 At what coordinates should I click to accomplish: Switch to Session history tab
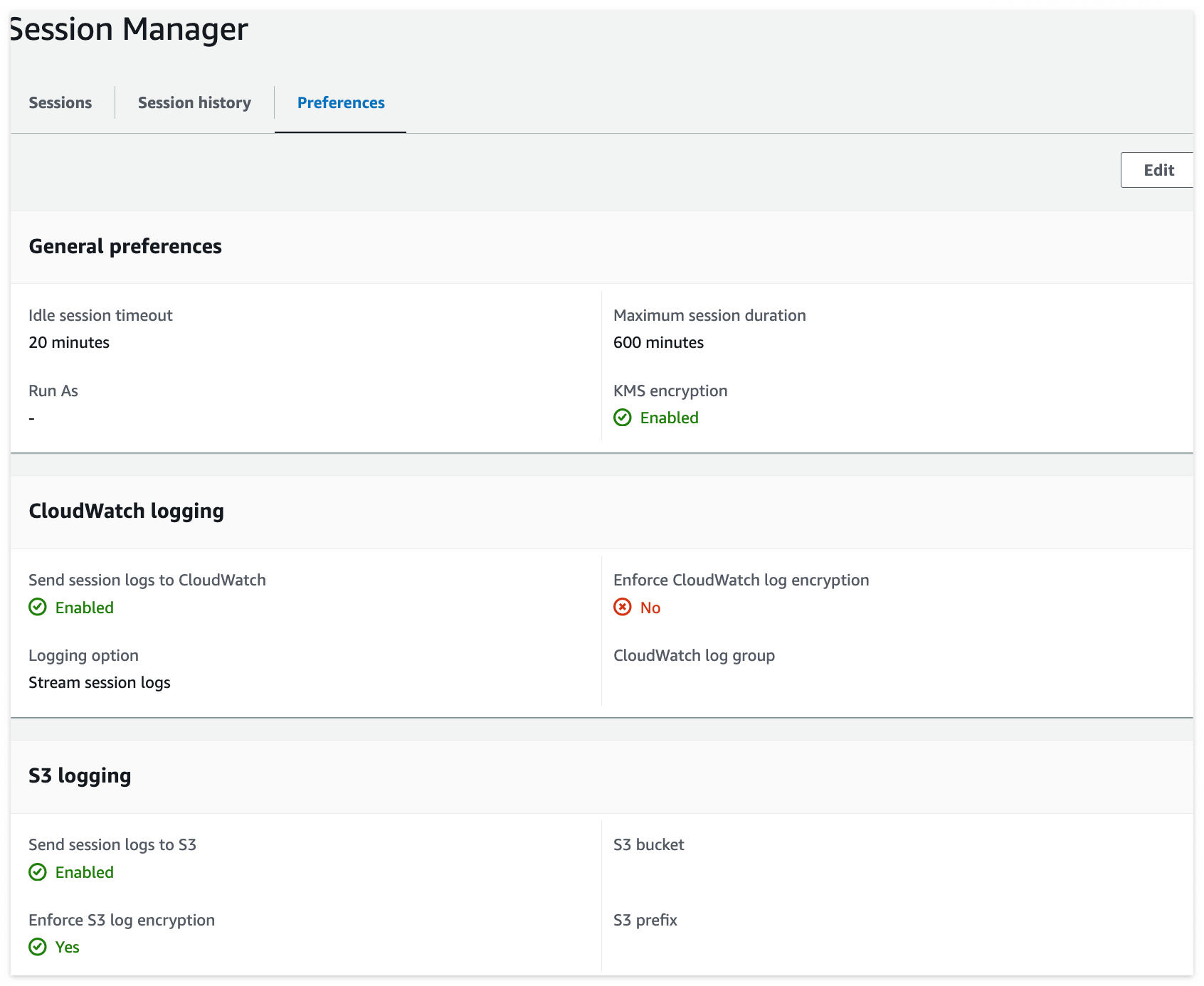(194, 103)
